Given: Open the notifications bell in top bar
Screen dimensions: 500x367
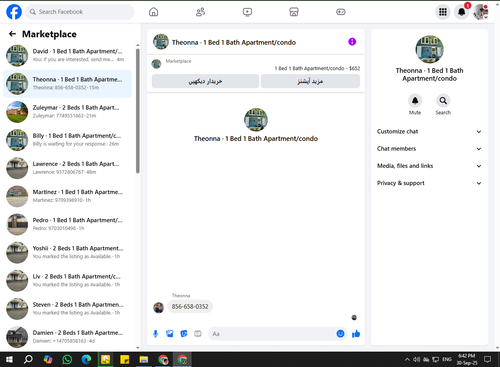Looking at the screenshot, I should (462, 12).
